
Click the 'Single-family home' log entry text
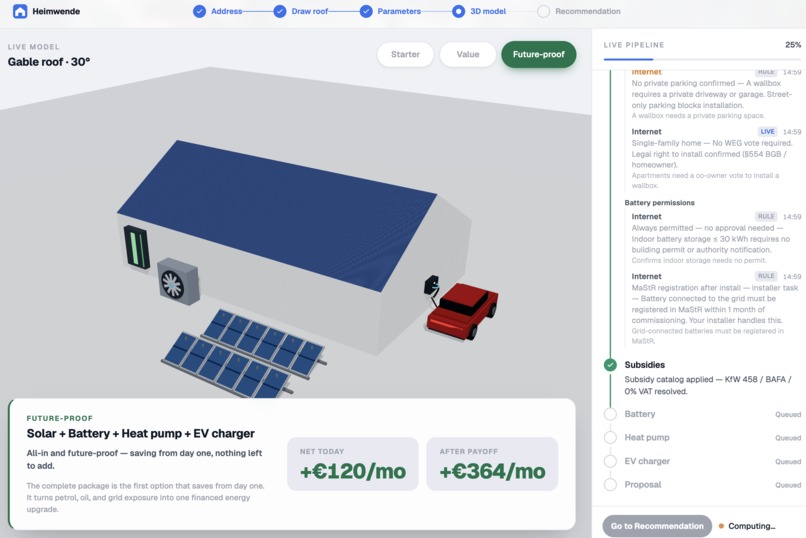711,154
